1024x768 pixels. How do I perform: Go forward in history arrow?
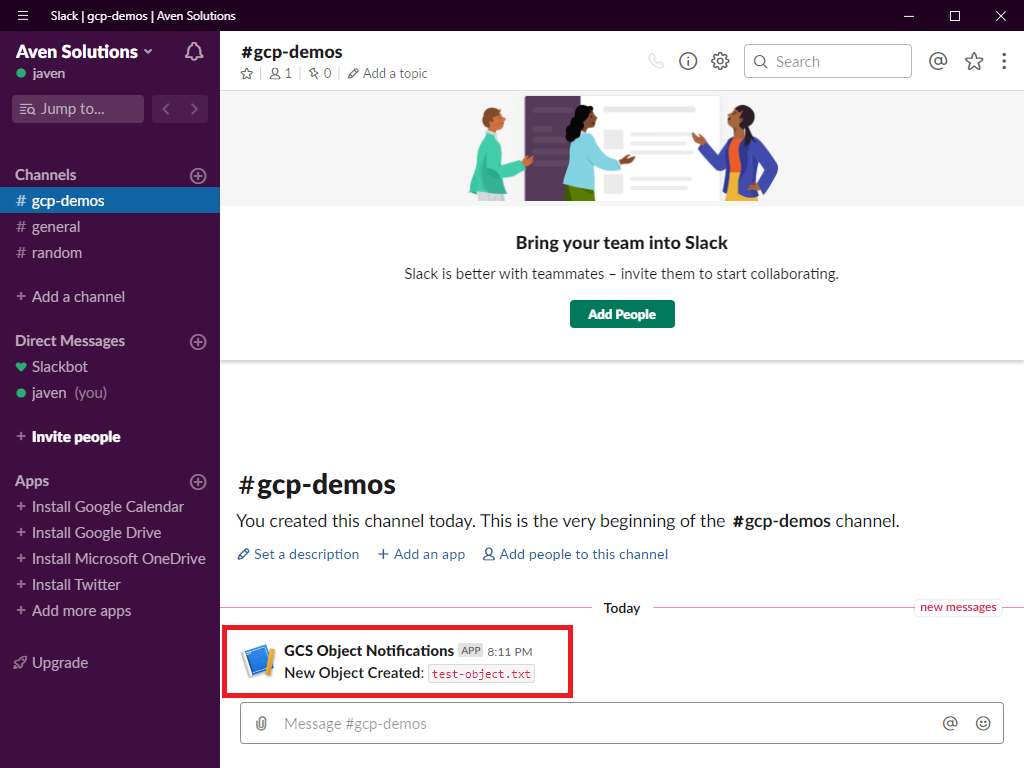point(194,109)
